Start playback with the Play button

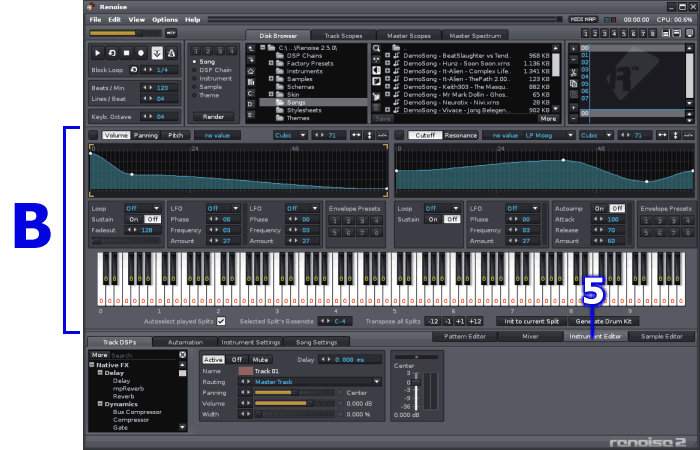pos(97,53)
